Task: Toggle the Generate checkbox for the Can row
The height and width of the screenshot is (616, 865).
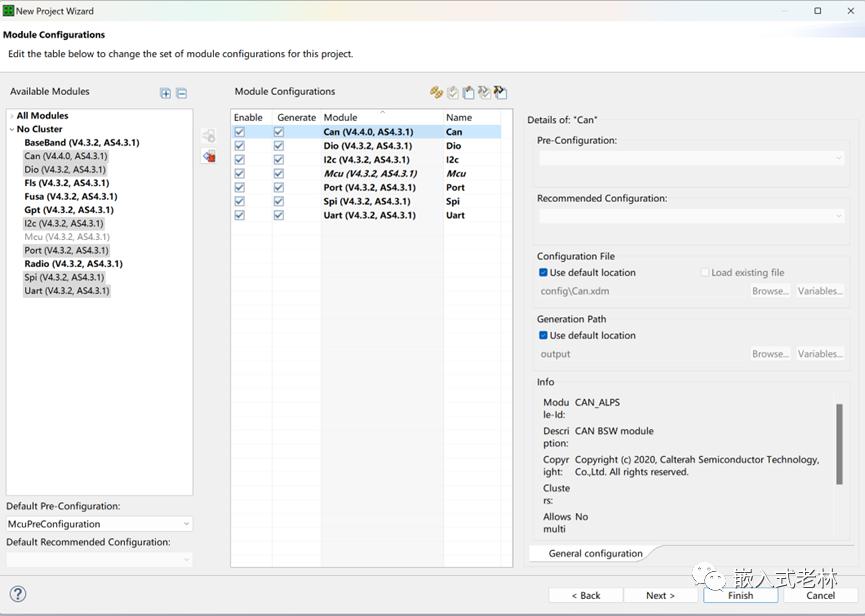Action: pos(279,132)
